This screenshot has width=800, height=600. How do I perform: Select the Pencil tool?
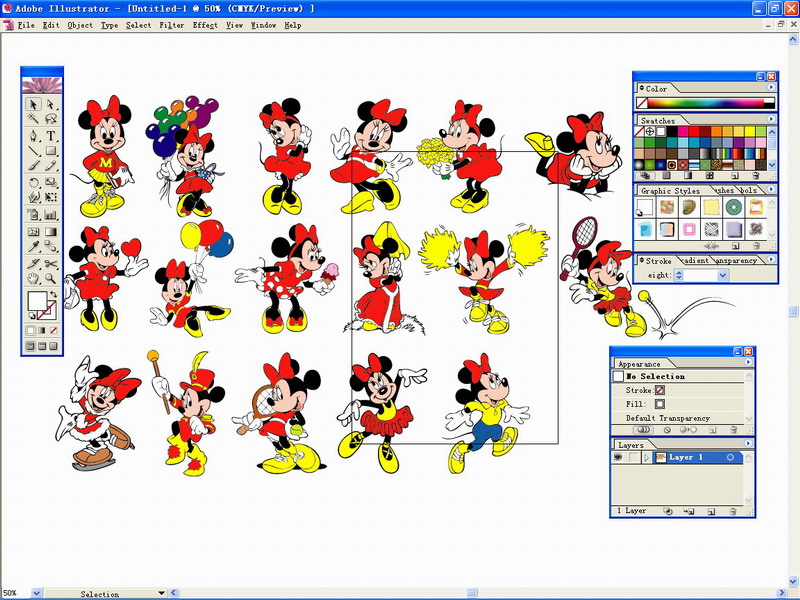tap(51, 166)
